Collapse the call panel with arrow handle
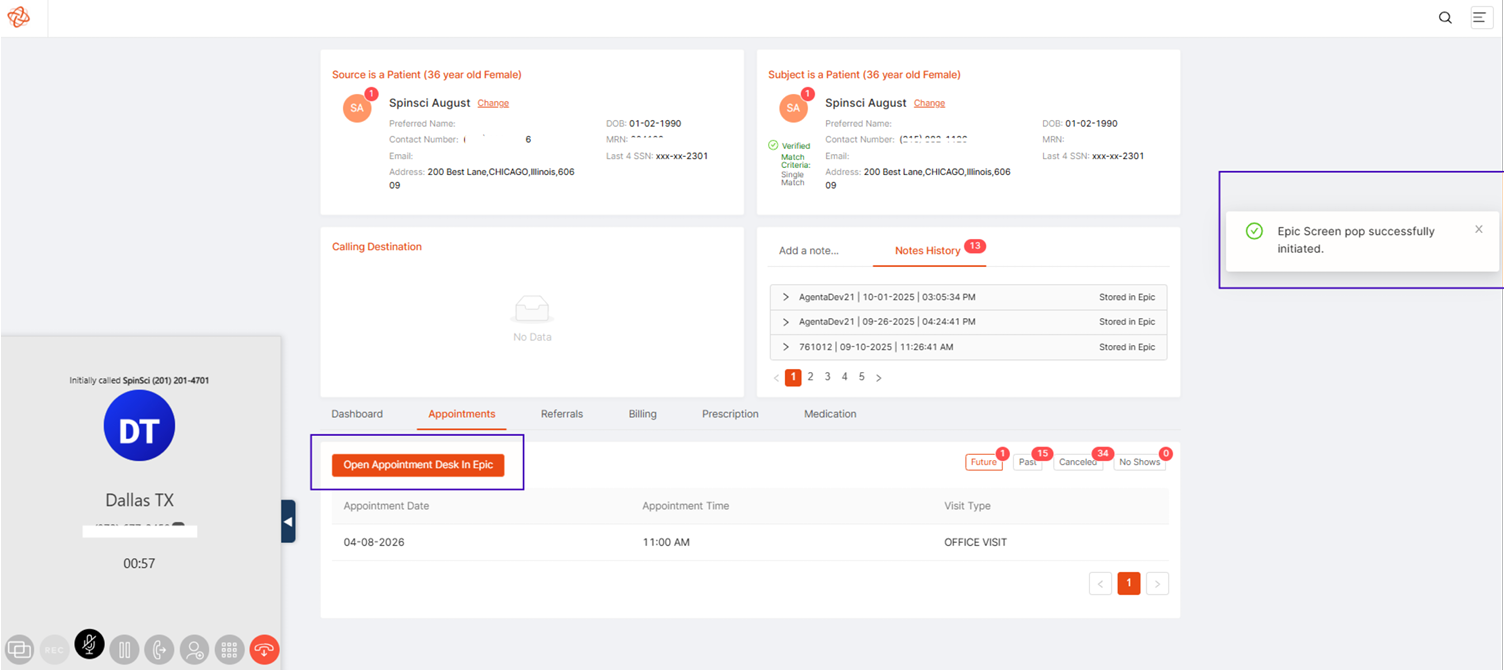The height and width of the screenshot is (670, 1504). (288, 521)
